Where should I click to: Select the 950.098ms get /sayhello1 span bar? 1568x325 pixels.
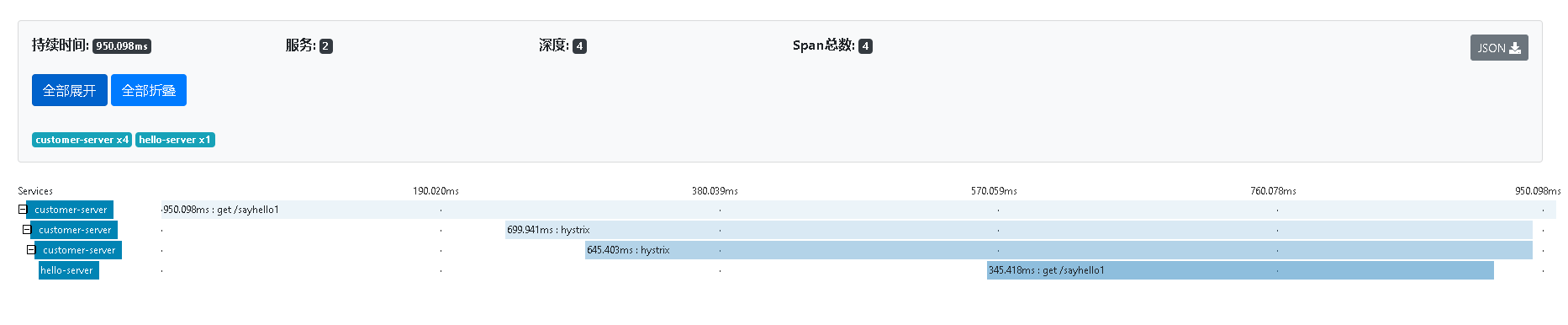(858, 210)
